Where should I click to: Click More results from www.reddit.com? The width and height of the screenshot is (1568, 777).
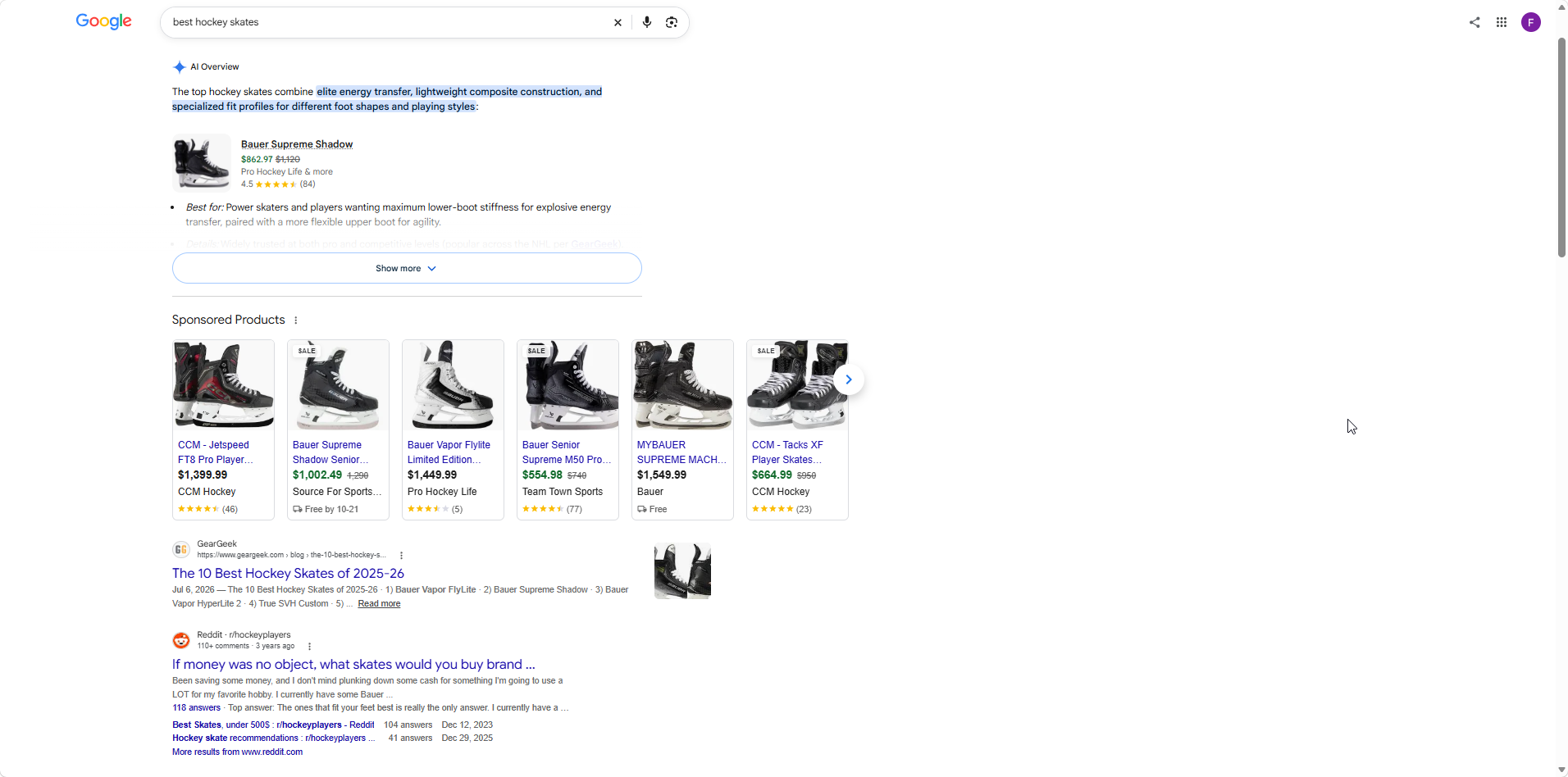click(237, 752)
